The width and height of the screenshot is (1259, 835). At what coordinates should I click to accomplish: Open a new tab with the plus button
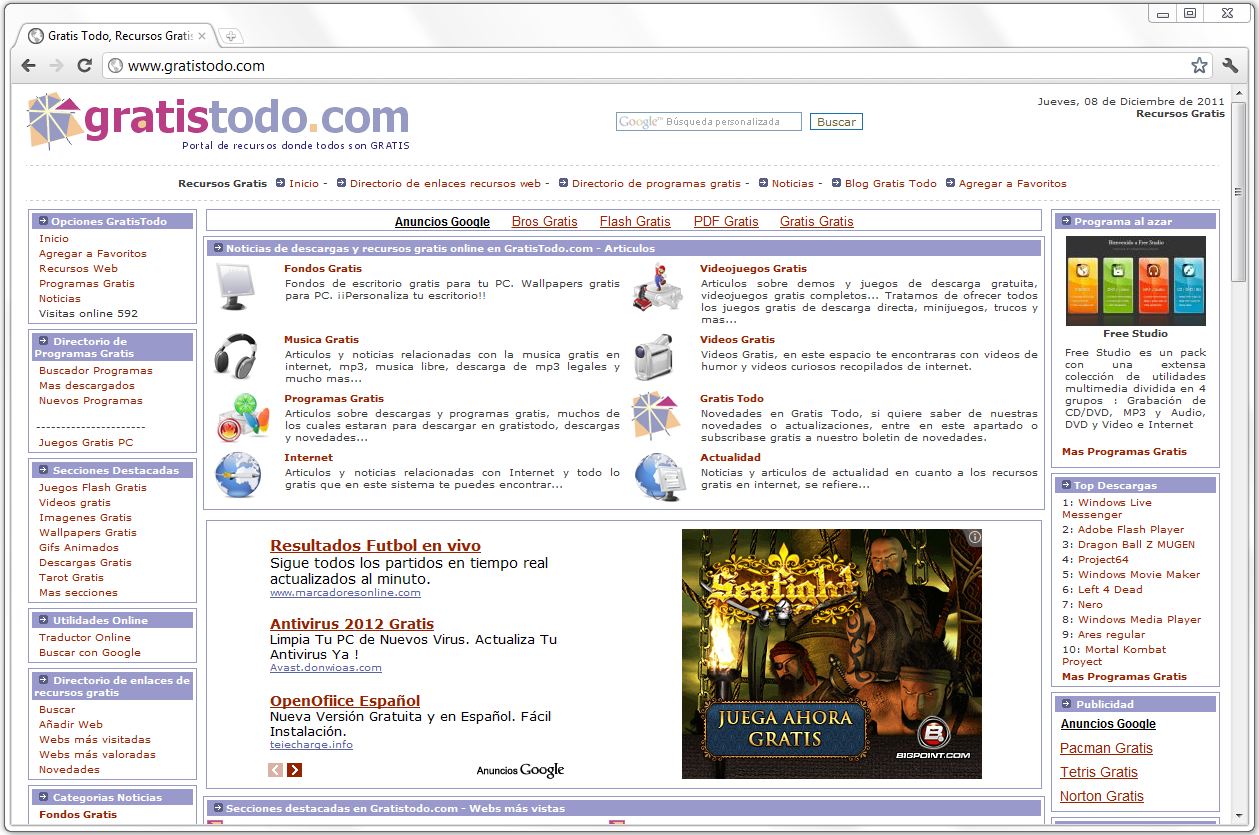[x=231, y=36]
